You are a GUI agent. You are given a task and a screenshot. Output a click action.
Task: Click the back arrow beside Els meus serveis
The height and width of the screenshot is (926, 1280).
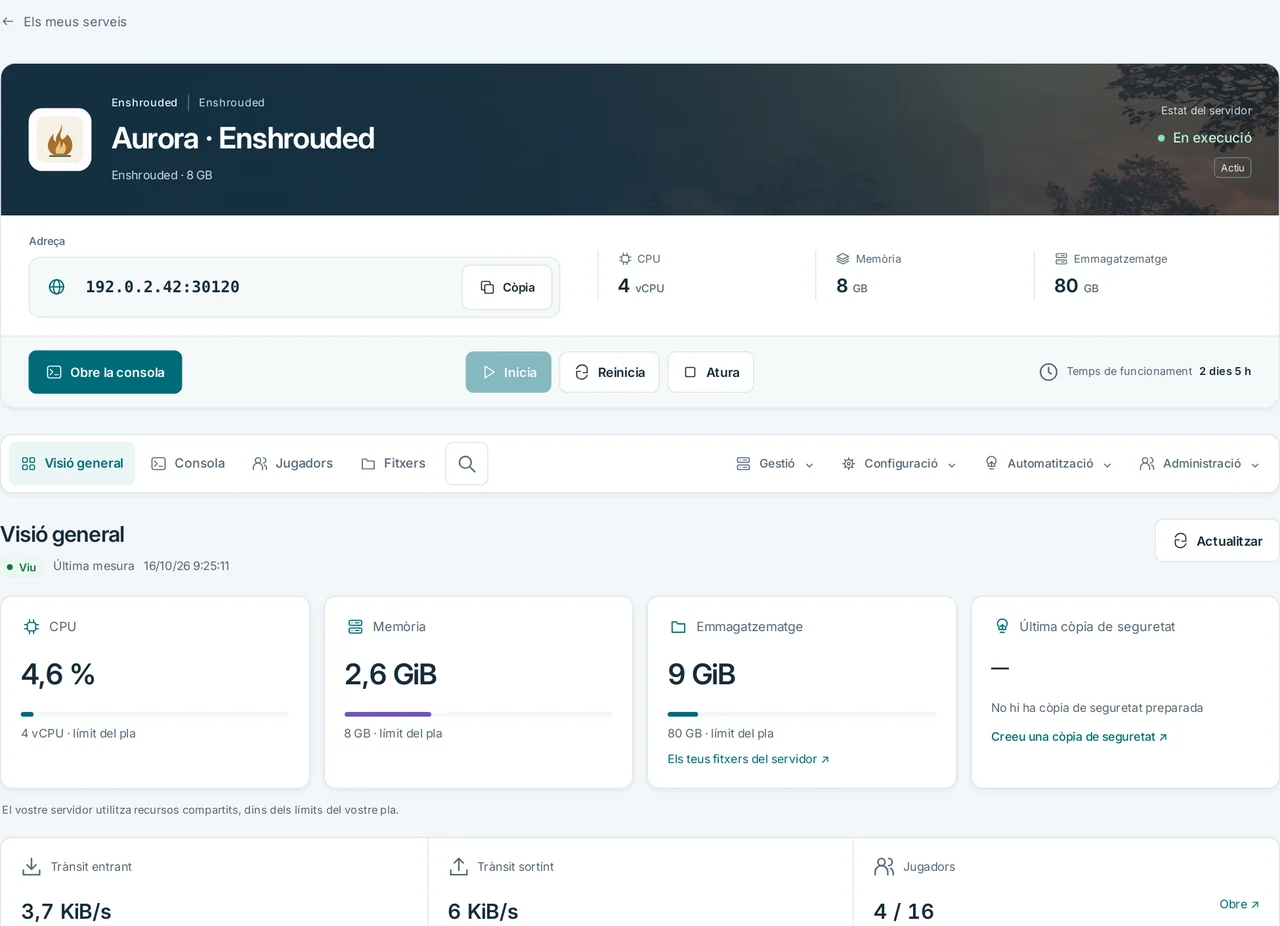coord(8,21)
